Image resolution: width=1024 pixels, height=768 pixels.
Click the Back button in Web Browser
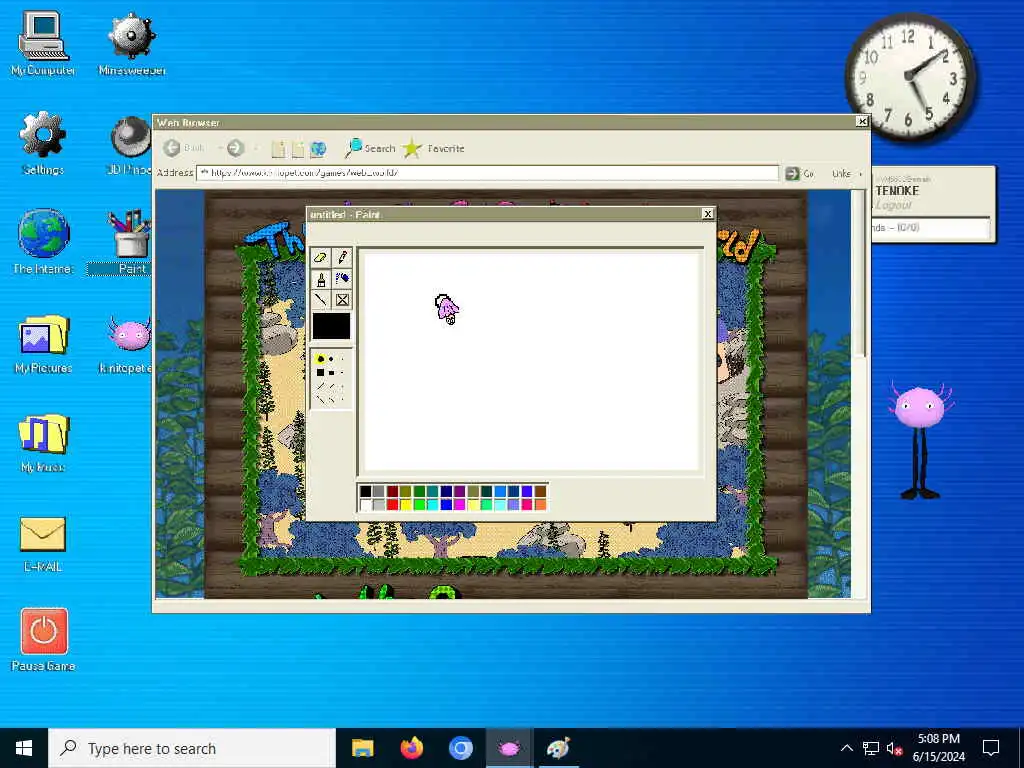click(184, 148)
